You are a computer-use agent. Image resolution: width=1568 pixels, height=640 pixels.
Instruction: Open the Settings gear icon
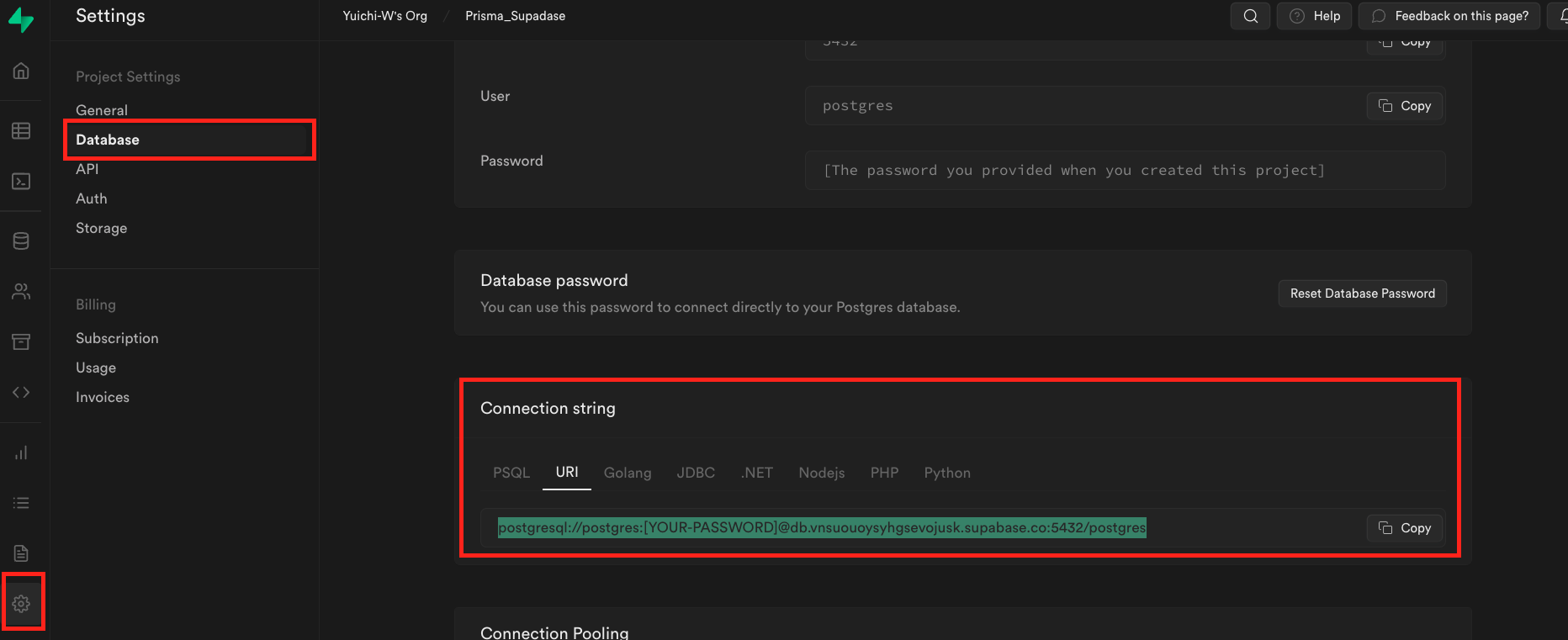[21, 603]
